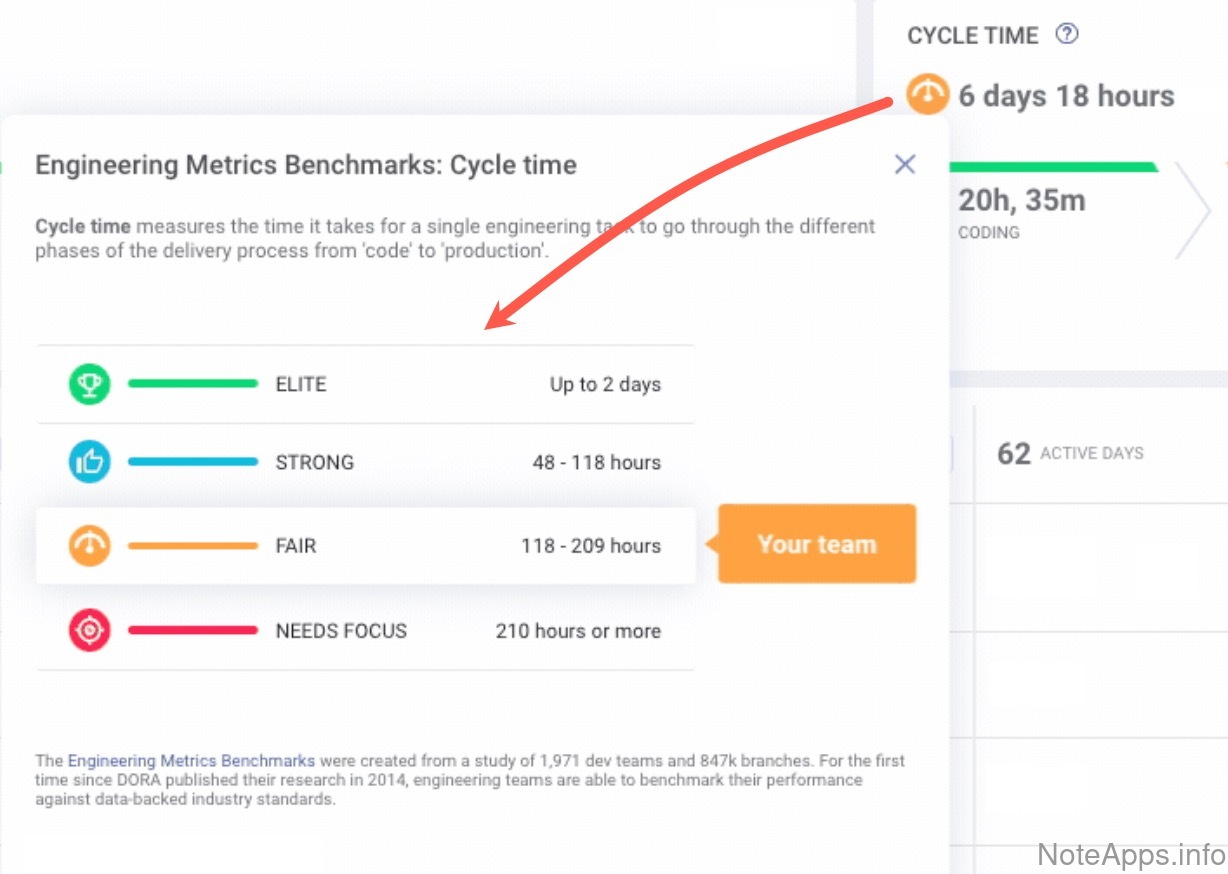The height and width of the screenshot is (874, 1228).
Task: Open the Engineering Metrics Benchmarks link
Action: point(191,761)
